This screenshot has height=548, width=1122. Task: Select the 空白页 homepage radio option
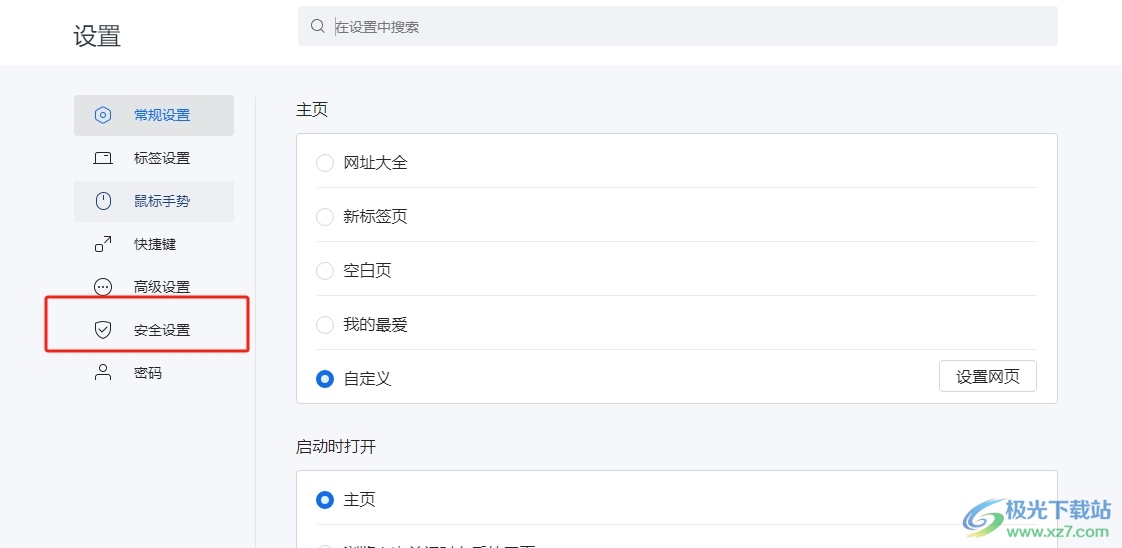tap(325, 270)
